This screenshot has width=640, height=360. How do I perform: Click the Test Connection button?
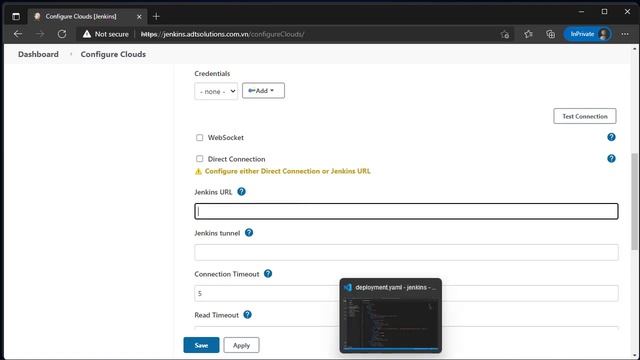[584, 116]
